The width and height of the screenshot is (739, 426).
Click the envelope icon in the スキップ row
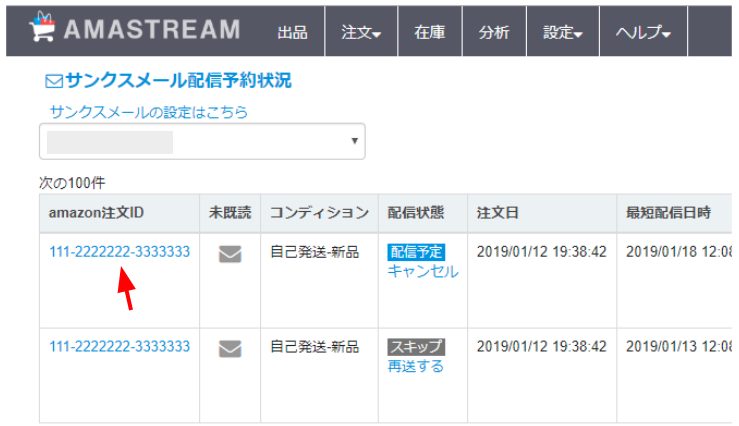pos(230,349)
